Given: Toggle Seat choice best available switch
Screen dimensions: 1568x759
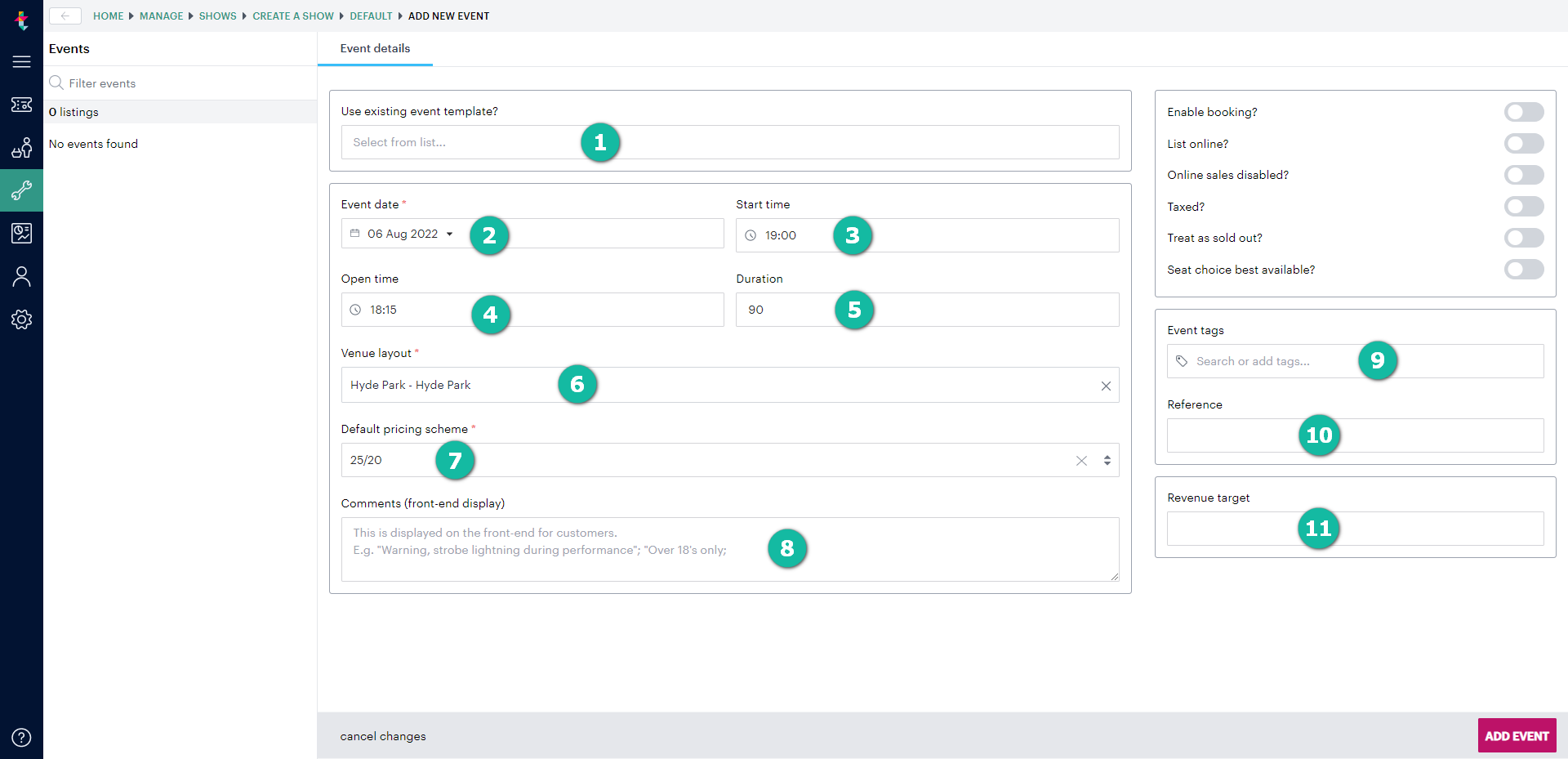Looking at the screenshot, I should (1524, 270).
